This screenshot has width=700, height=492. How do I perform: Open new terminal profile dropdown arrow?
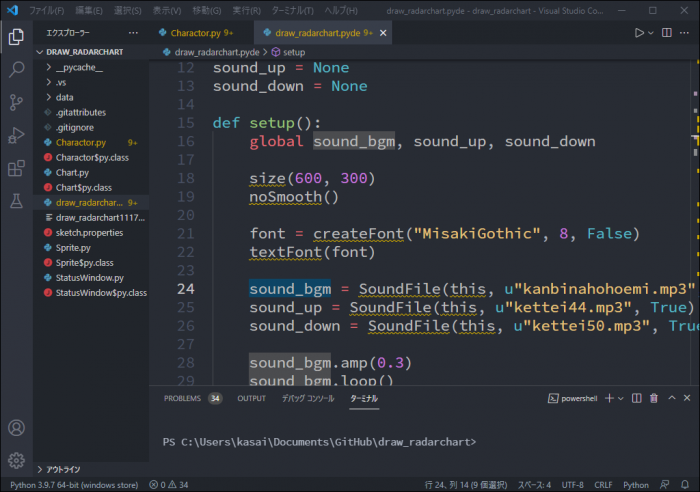pyautogui.click(x=620, y=398)
